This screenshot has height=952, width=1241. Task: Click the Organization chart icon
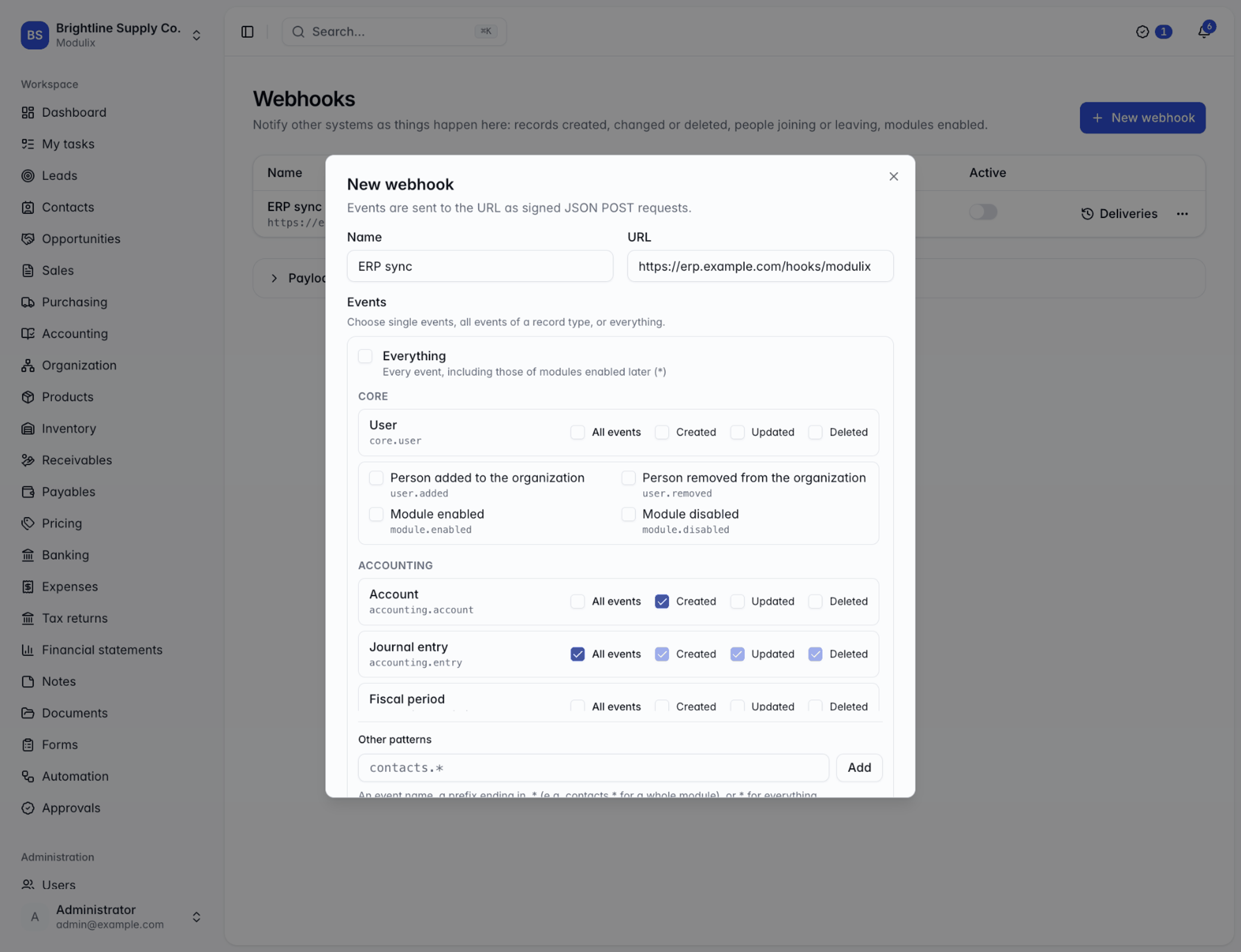[28, 365]
